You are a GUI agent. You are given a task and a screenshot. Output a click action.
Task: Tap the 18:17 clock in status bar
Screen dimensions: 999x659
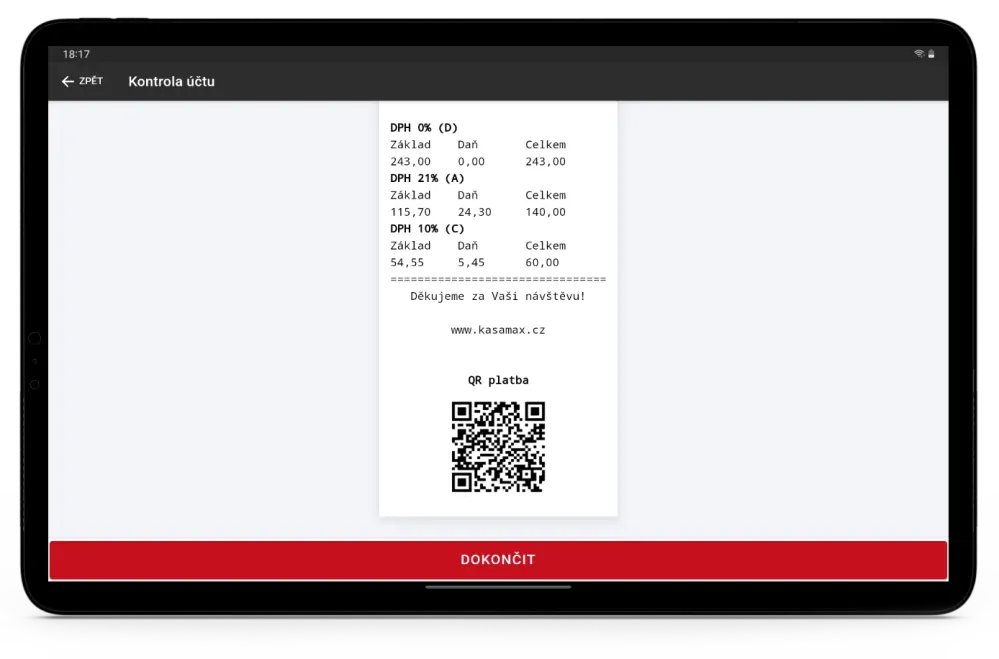(x=76, y=54)
